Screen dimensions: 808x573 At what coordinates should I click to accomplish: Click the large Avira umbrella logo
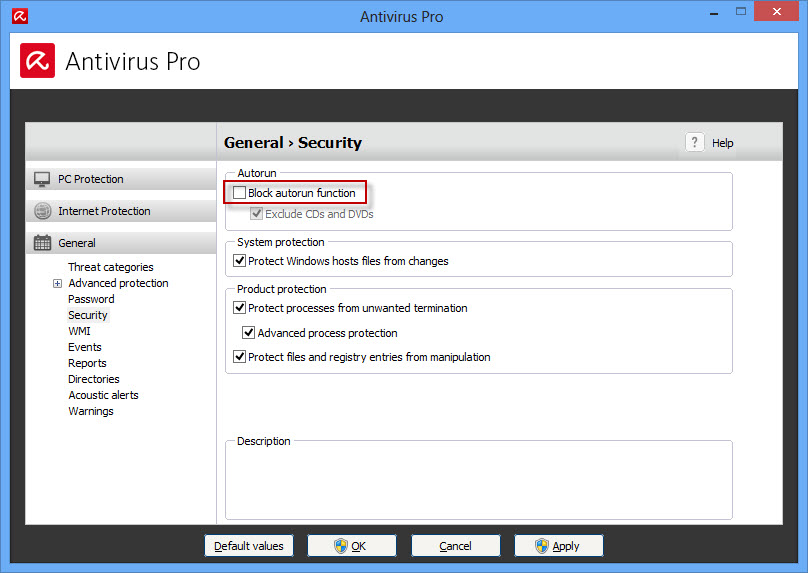coord(38,61)
